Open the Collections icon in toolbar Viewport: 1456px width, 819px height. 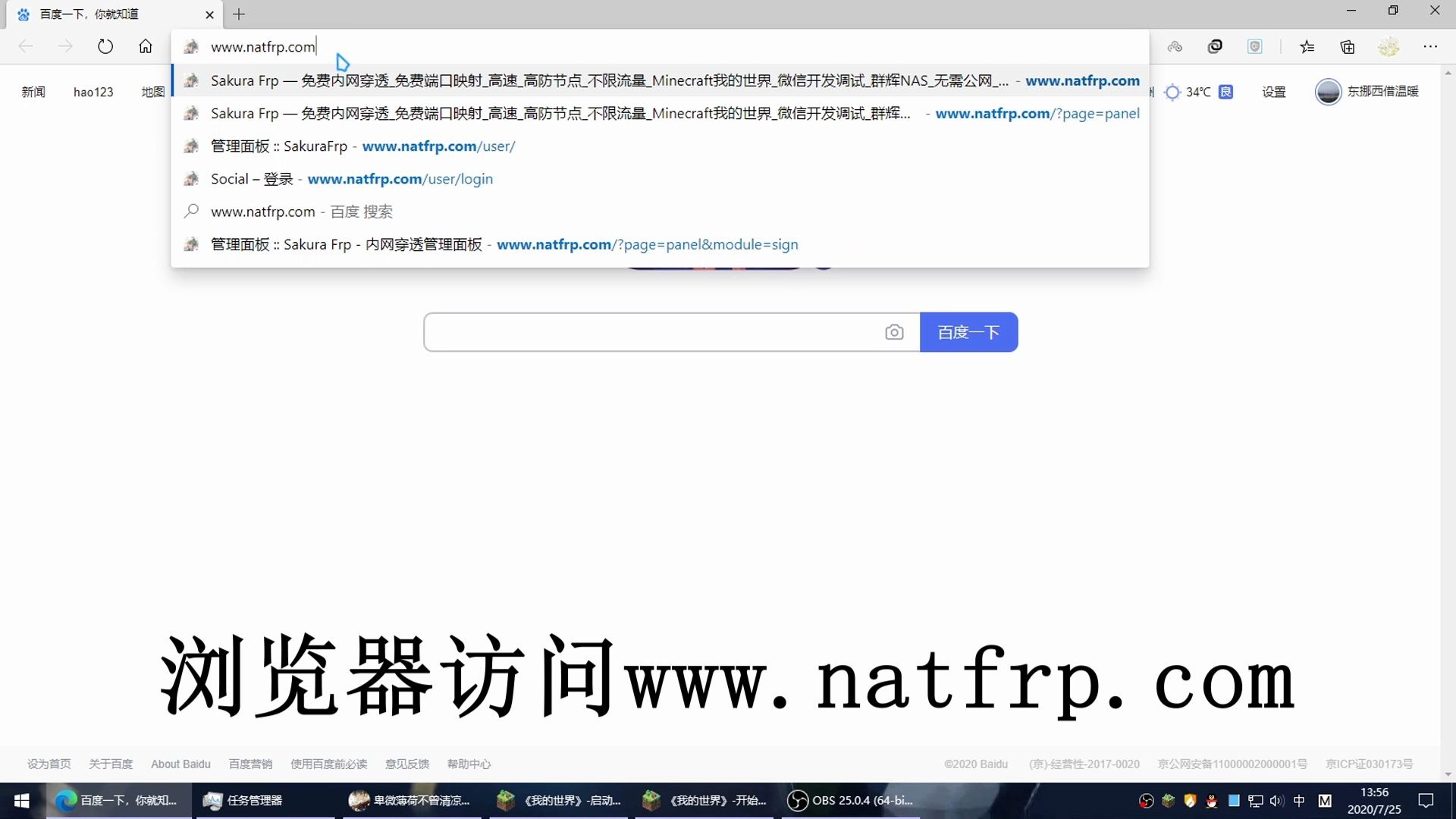1348,47
